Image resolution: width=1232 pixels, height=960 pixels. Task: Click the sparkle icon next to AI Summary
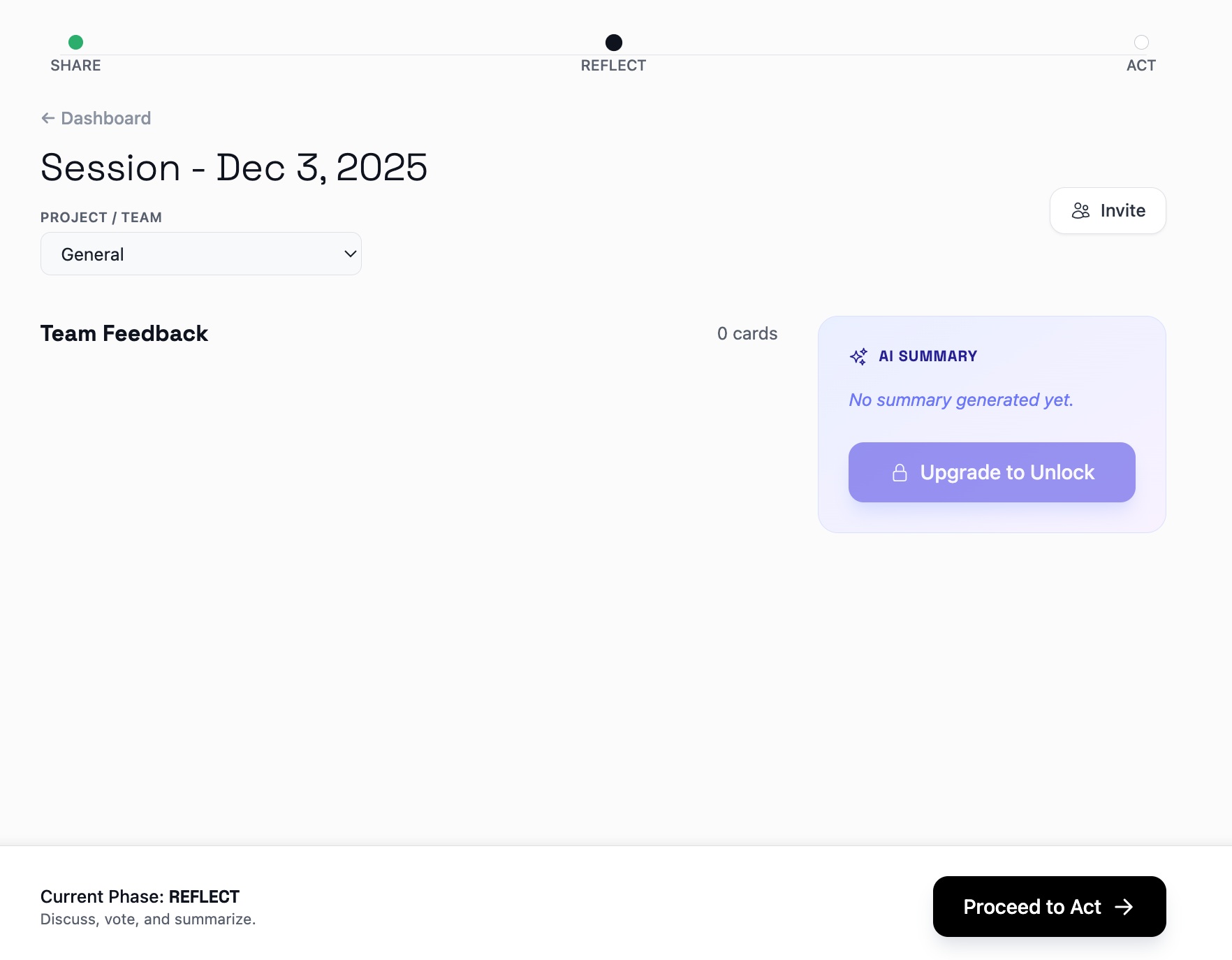point(858,356)
